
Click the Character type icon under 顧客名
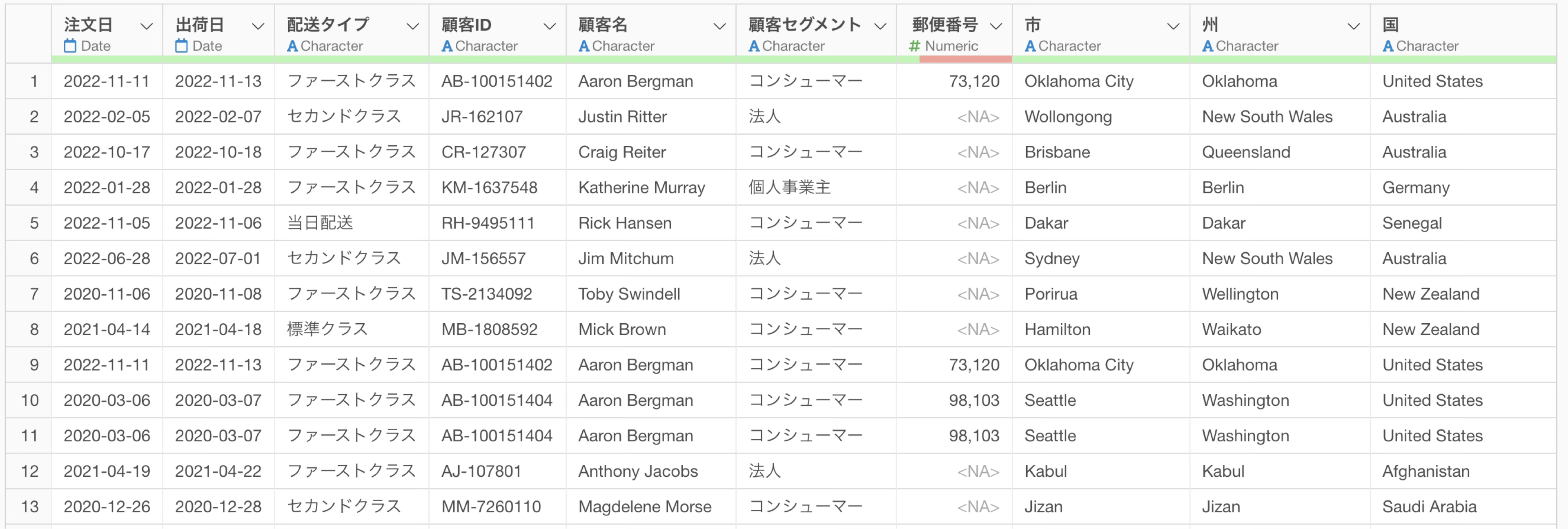pos(584,46)
